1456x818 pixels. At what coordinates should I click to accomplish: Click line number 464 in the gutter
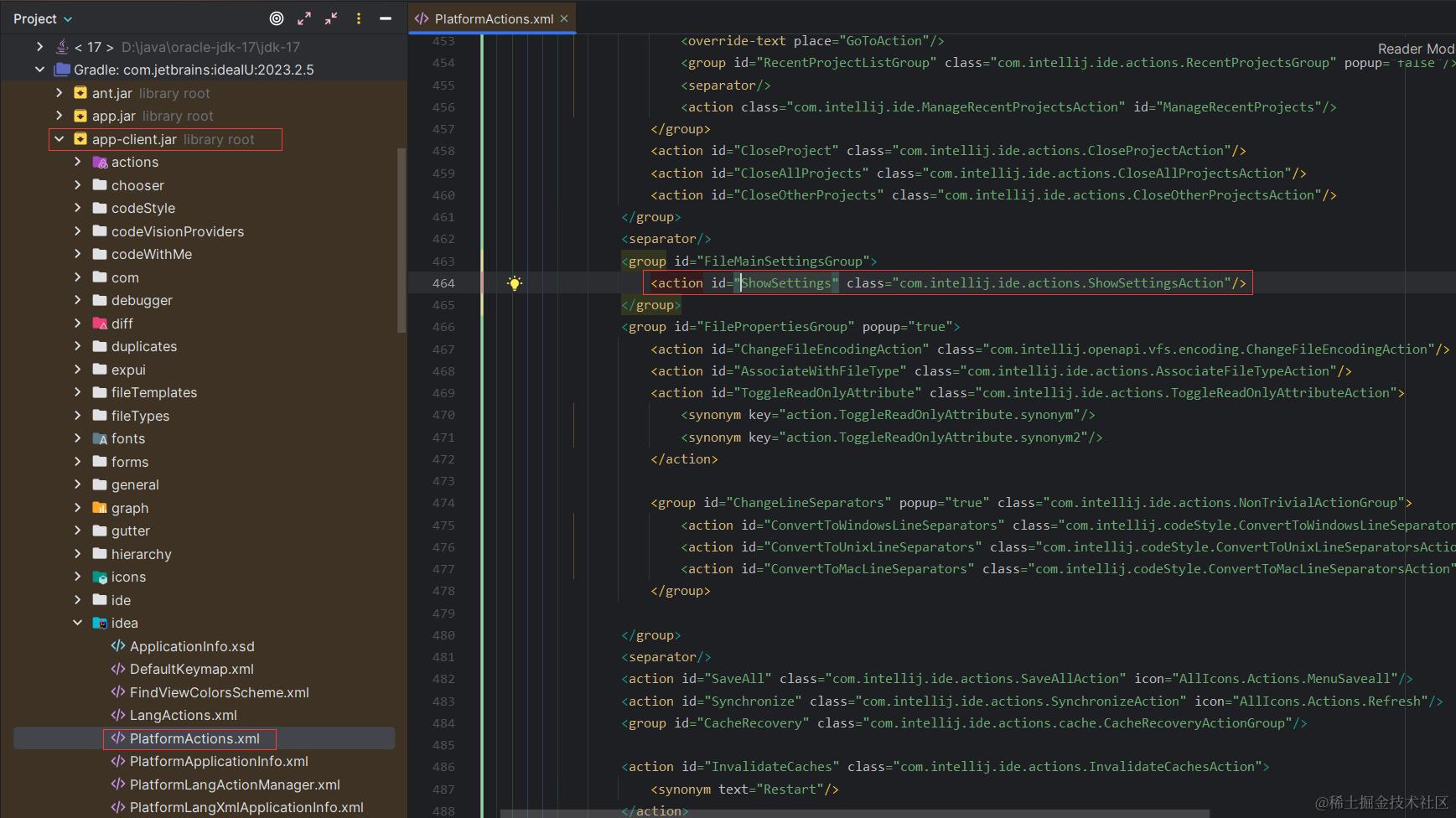click(443, 283)
